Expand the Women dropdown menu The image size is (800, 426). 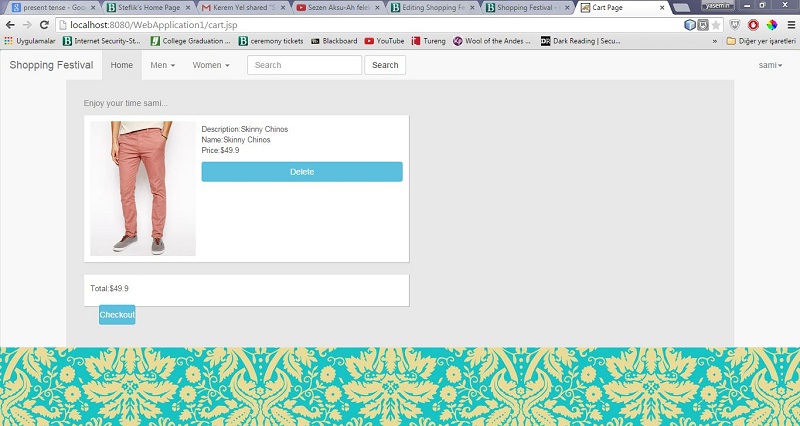[210, 65]
